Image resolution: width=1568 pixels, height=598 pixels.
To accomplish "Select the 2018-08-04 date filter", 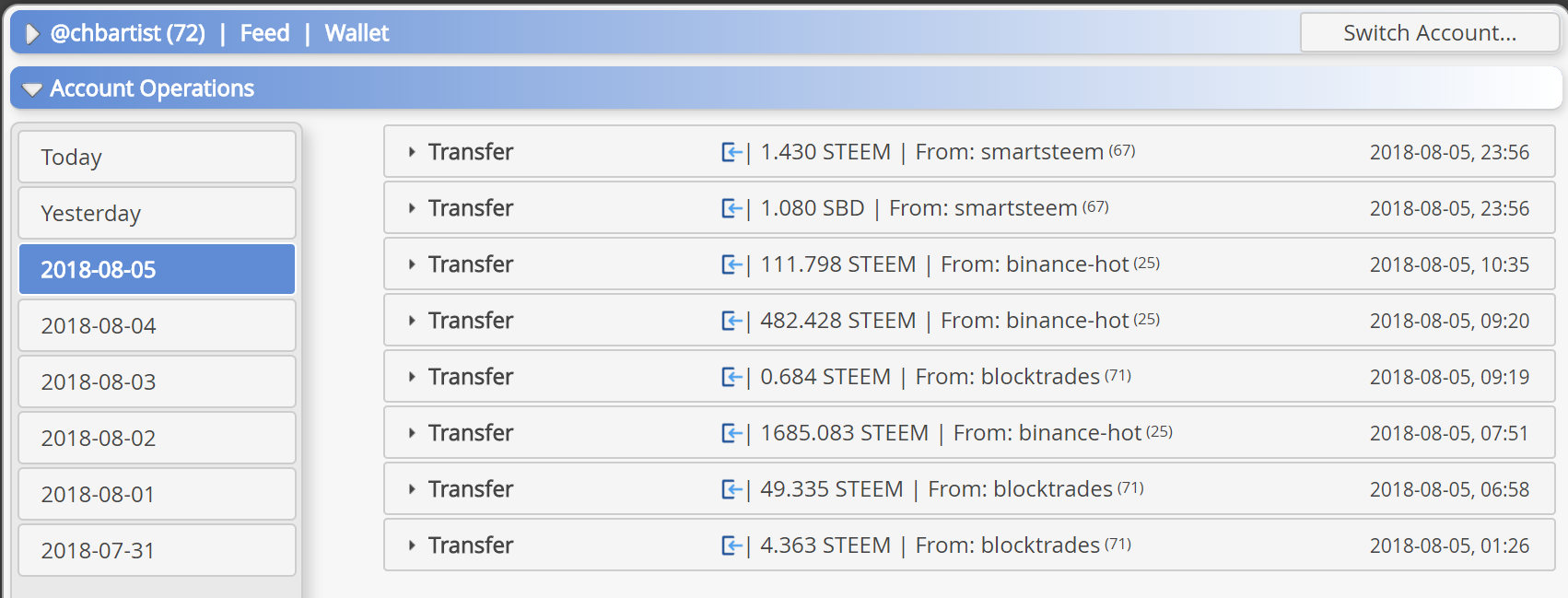I will tap(157, 325).
